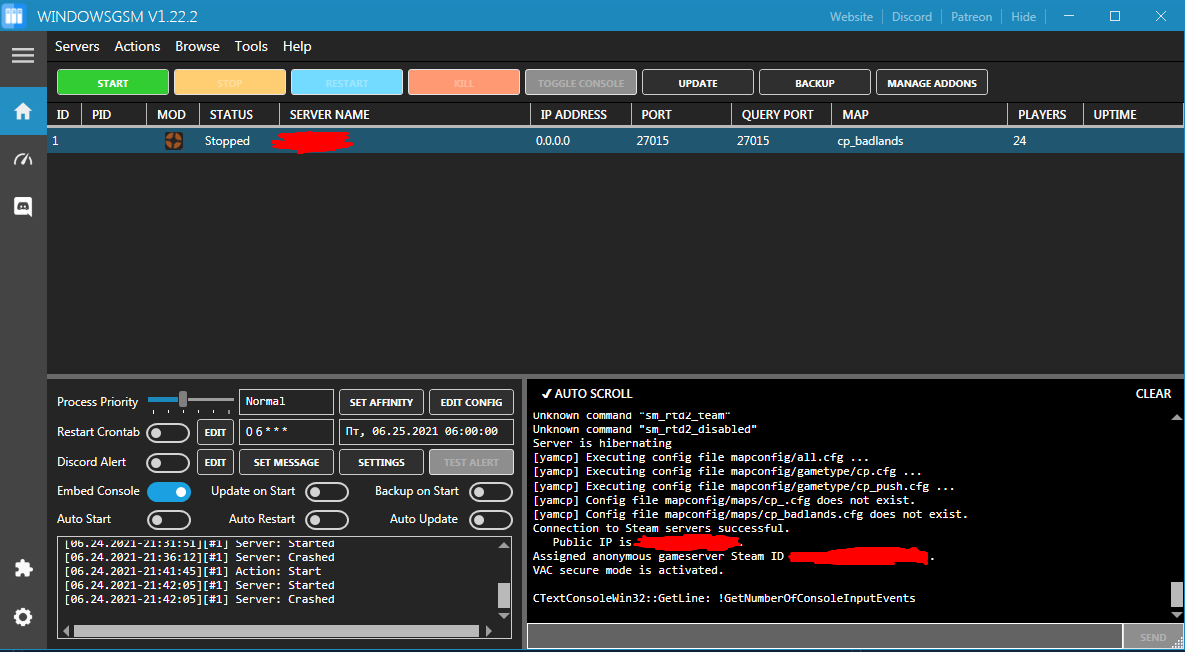Open the server performance dashboard icon
The height and width of the screenshot is (652, 1185).
coord(22,159)
